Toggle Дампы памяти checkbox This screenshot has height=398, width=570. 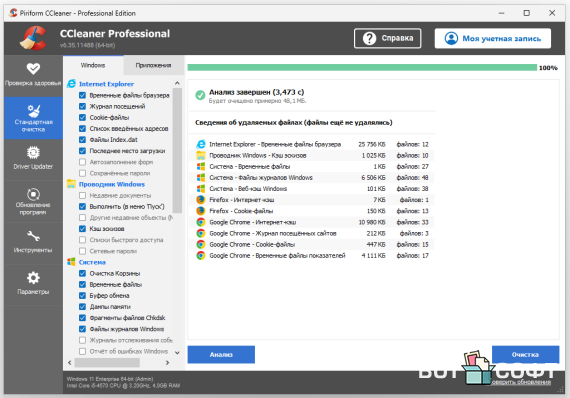point(83,307)
